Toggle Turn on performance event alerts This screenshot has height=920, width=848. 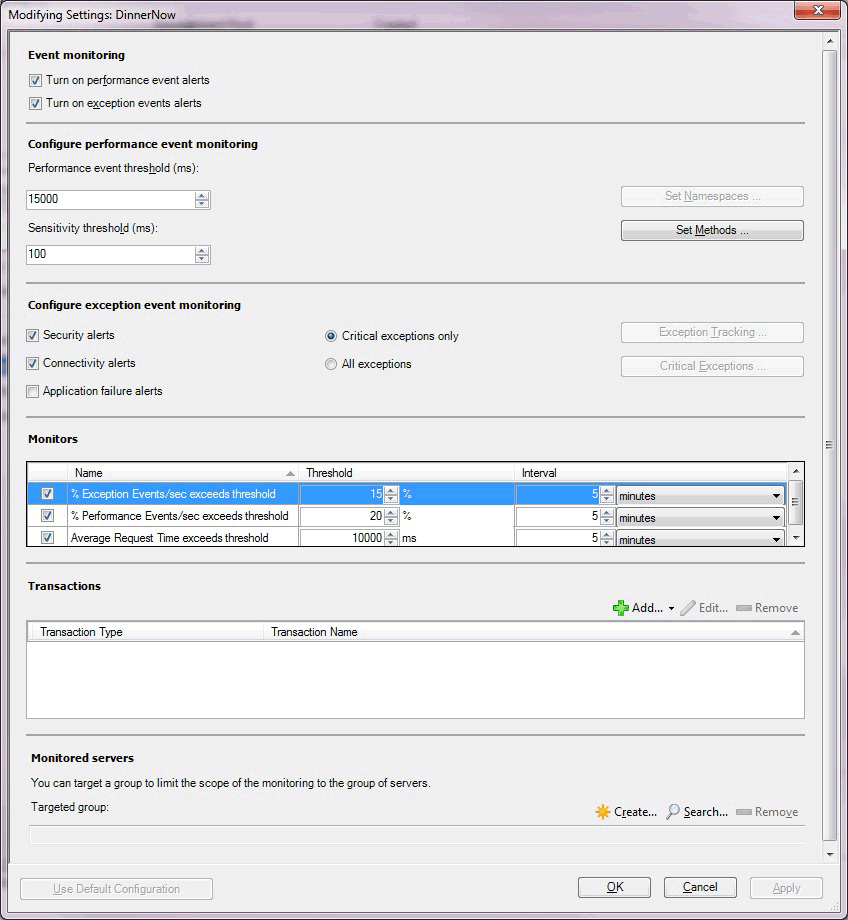click(35, 80)
